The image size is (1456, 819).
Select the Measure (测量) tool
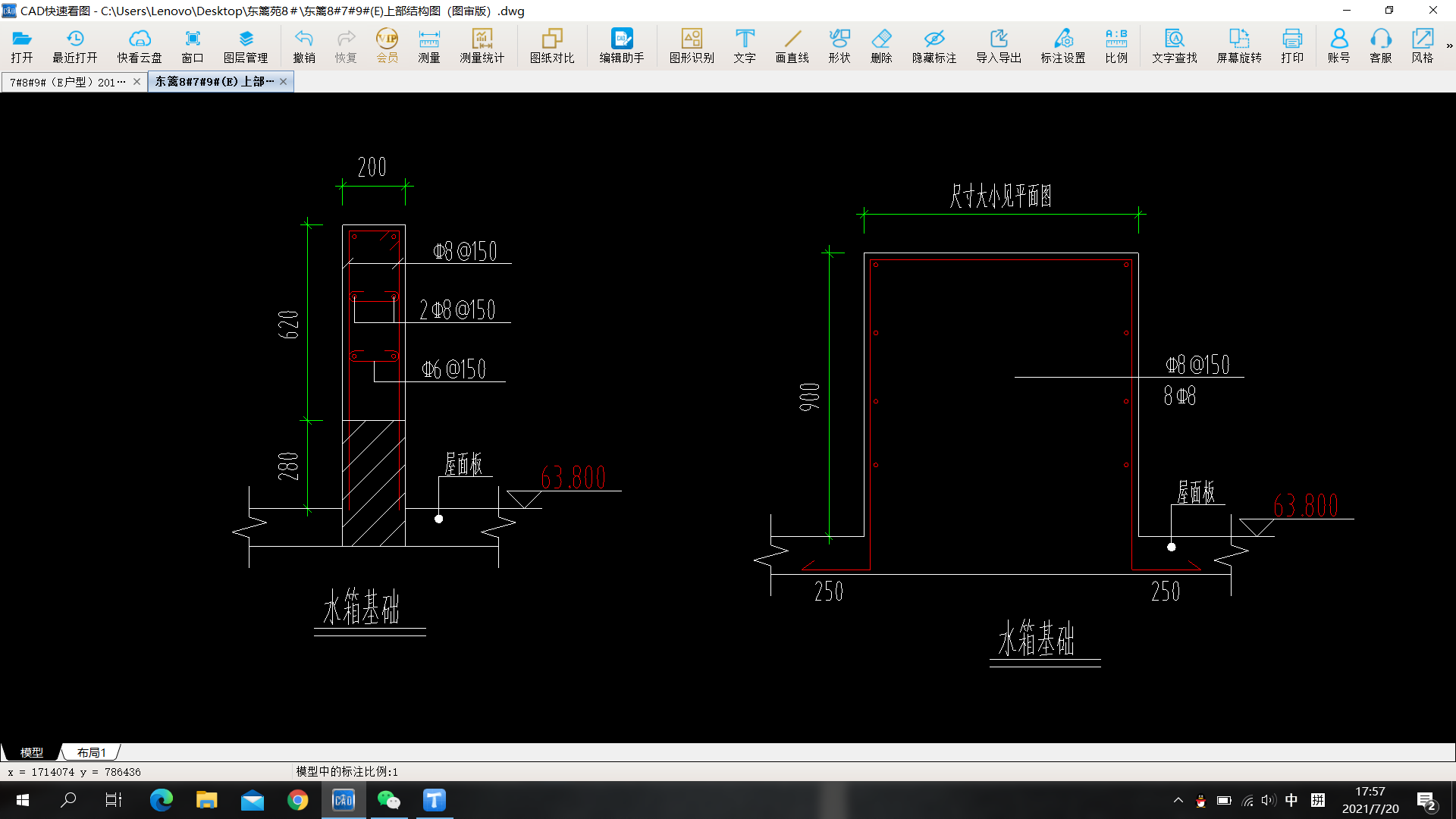[x=428, y=45]
